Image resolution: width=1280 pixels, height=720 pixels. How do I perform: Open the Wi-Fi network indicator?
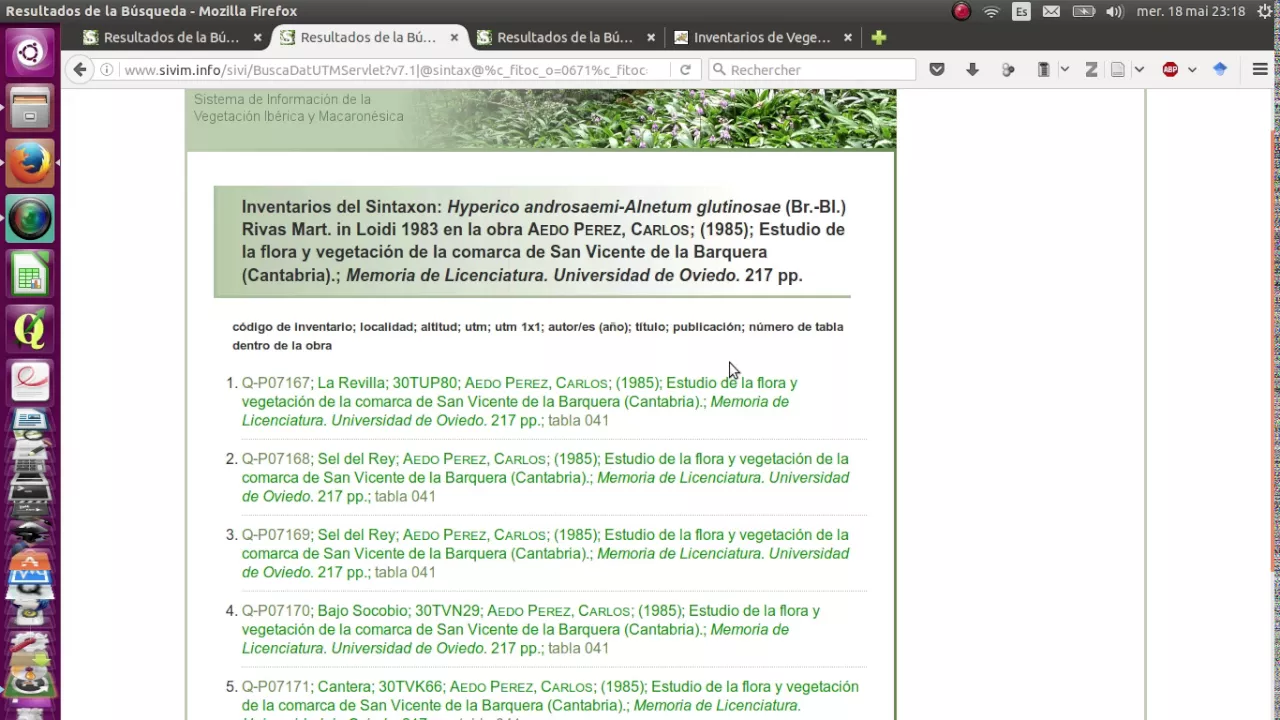[991, 12]
